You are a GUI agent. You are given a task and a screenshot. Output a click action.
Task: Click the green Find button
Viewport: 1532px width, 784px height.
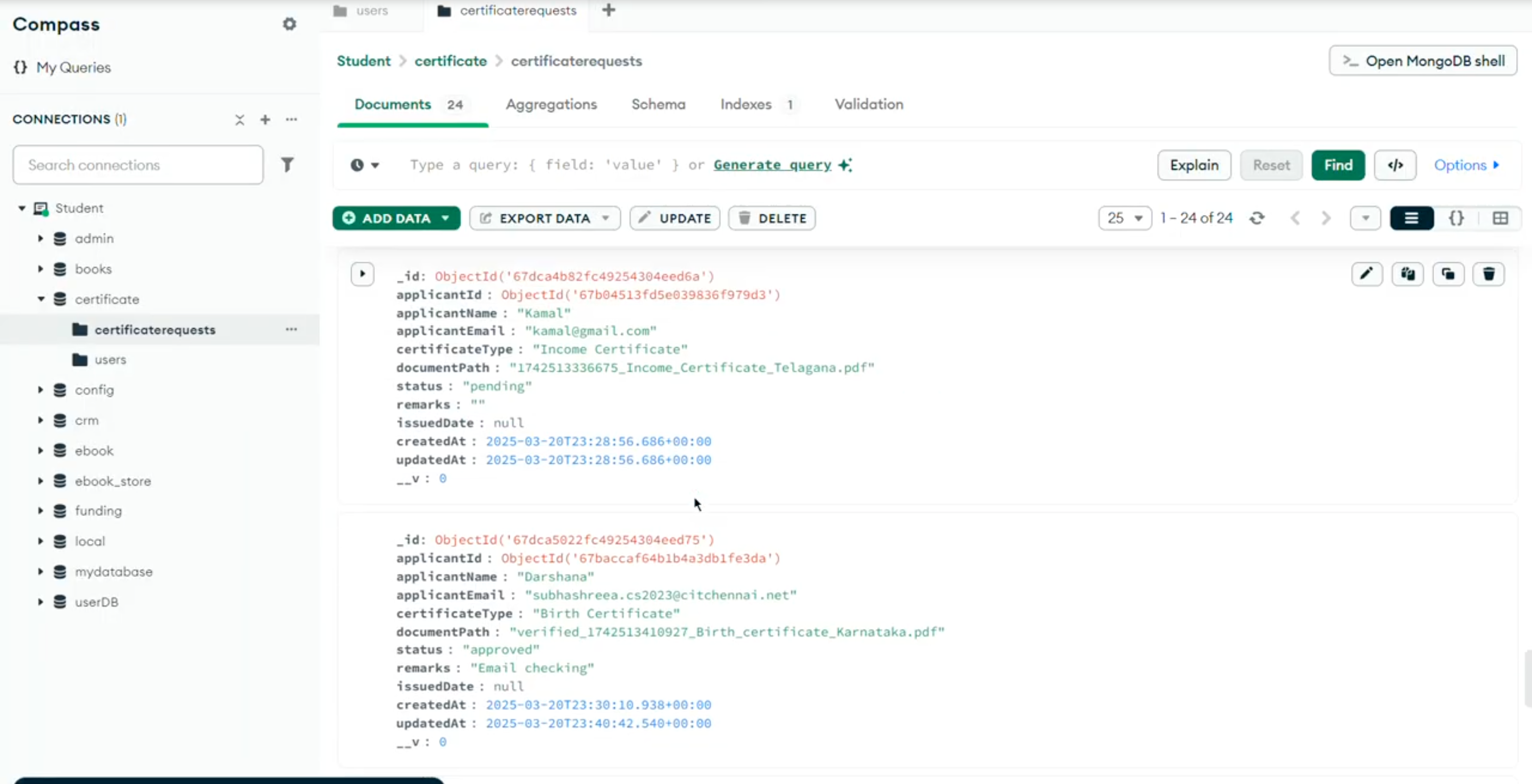[x=1337, y=165]
